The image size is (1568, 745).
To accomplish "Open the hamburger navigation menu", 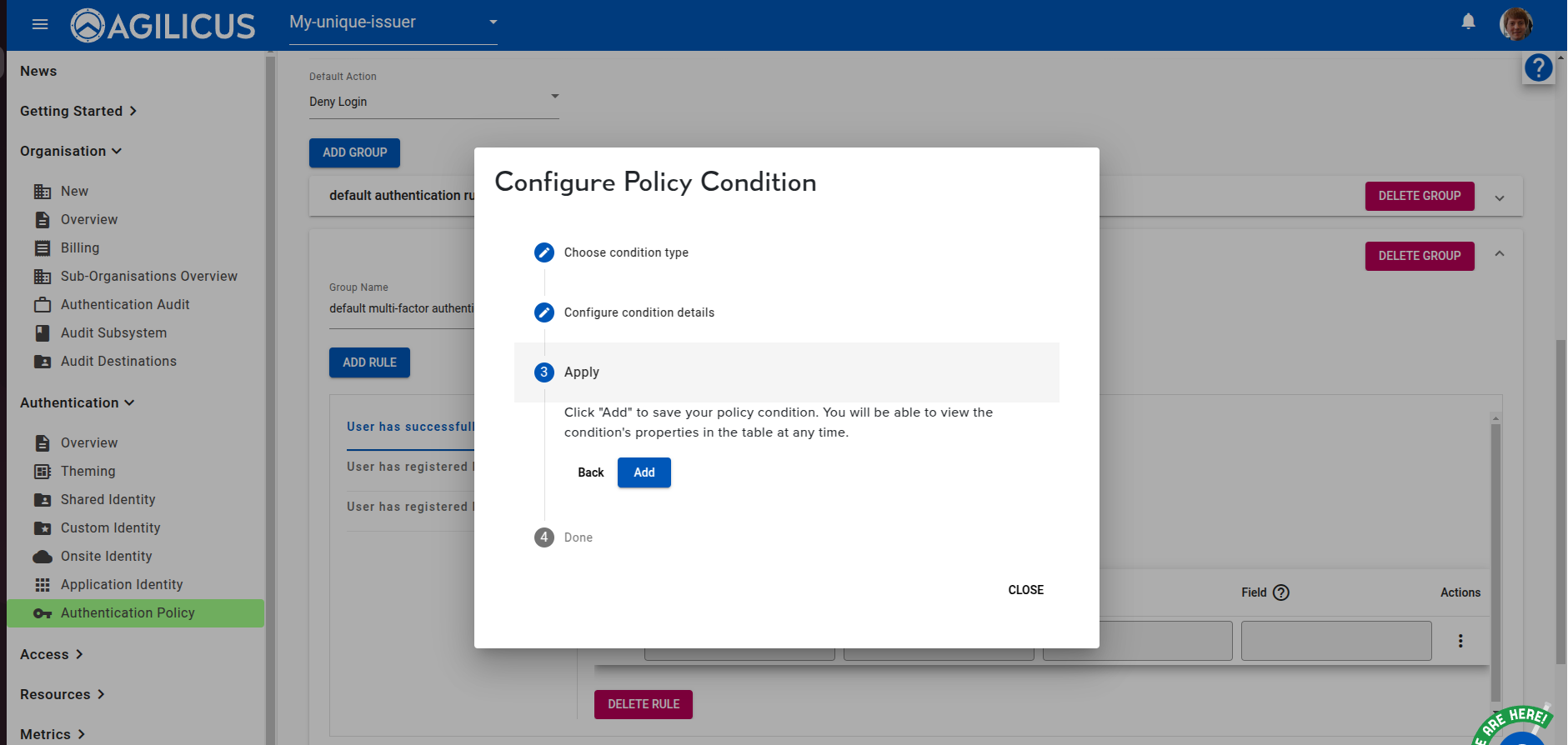I will 39,23.
